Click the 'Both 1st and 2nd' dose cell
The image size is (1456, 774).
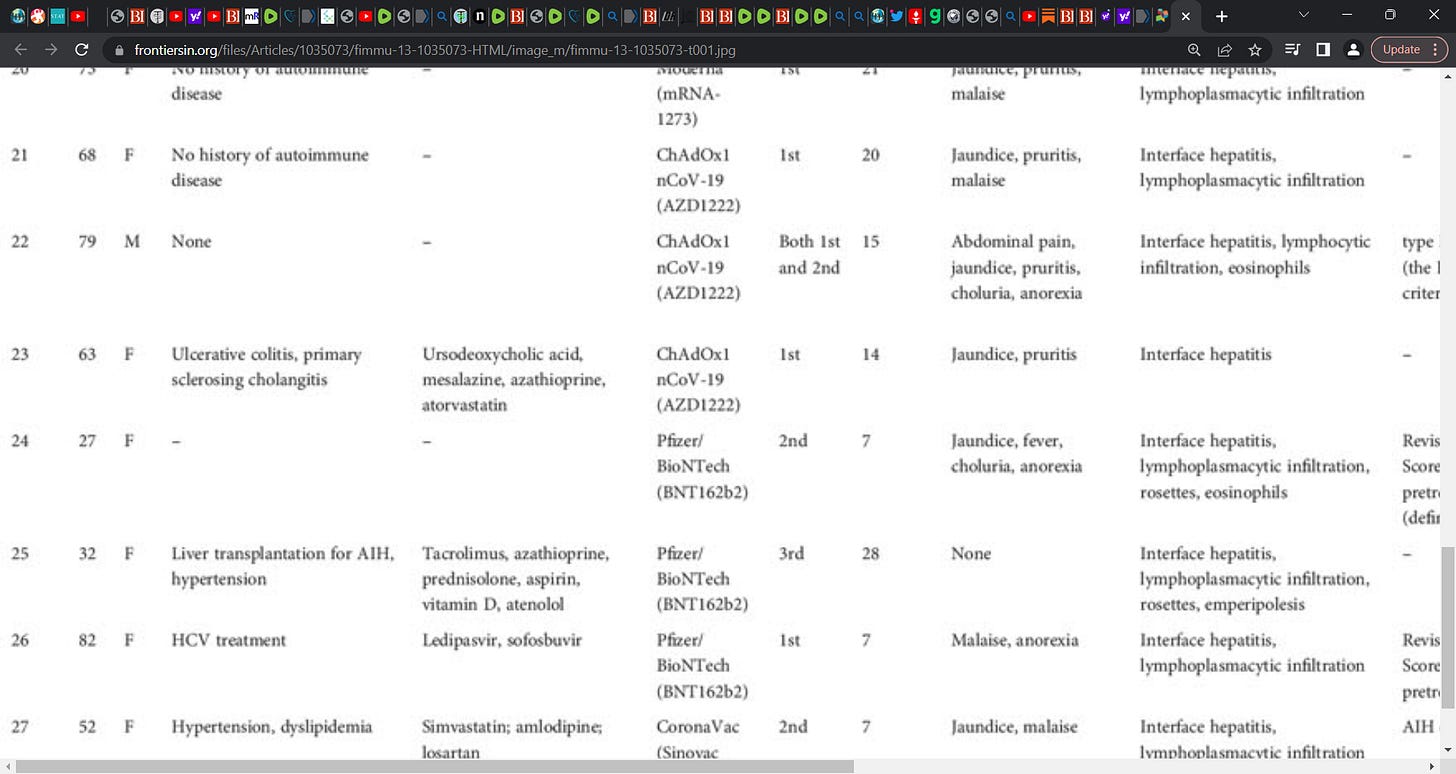pyautogui.click(x=809, y=255)
